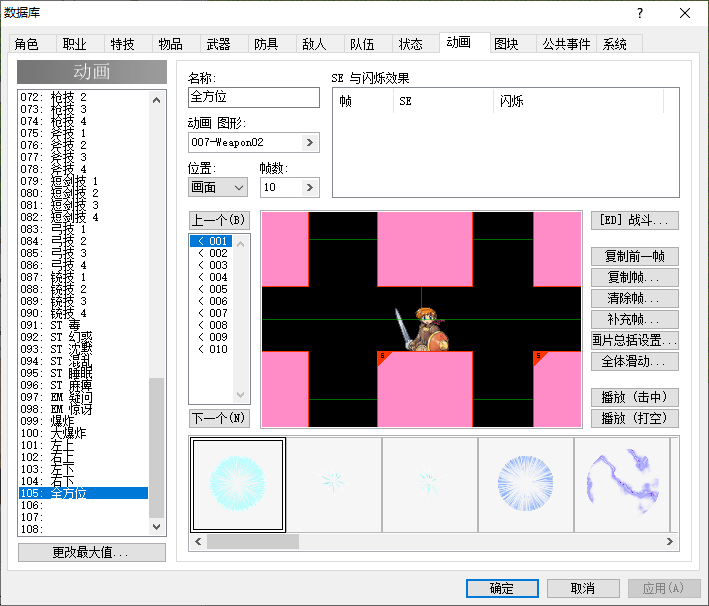Play the animation with 播放（打空）
The height and width of the screenshot is (606, 709).
[635, 418]
